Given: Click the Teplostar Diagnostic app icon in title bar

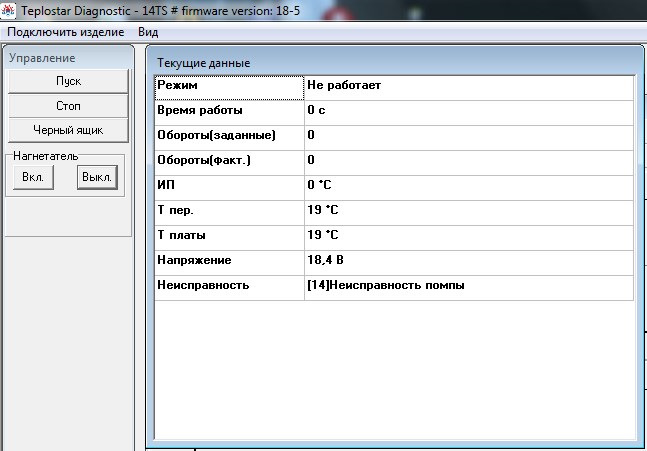Looking at the screenshot, I should (x=8, y=10).
